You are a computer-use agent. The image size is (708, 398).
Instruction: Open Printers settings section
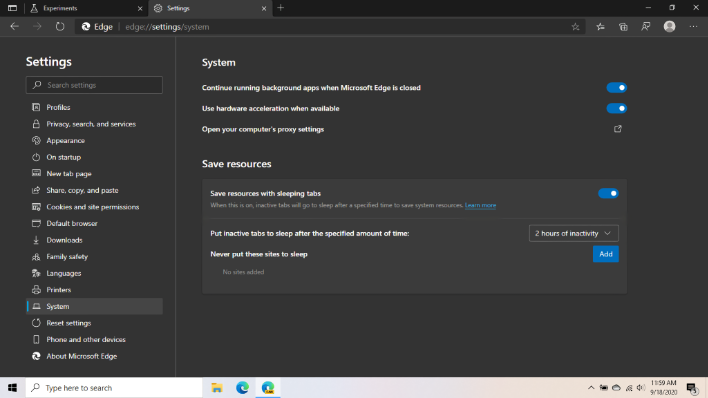94,290
